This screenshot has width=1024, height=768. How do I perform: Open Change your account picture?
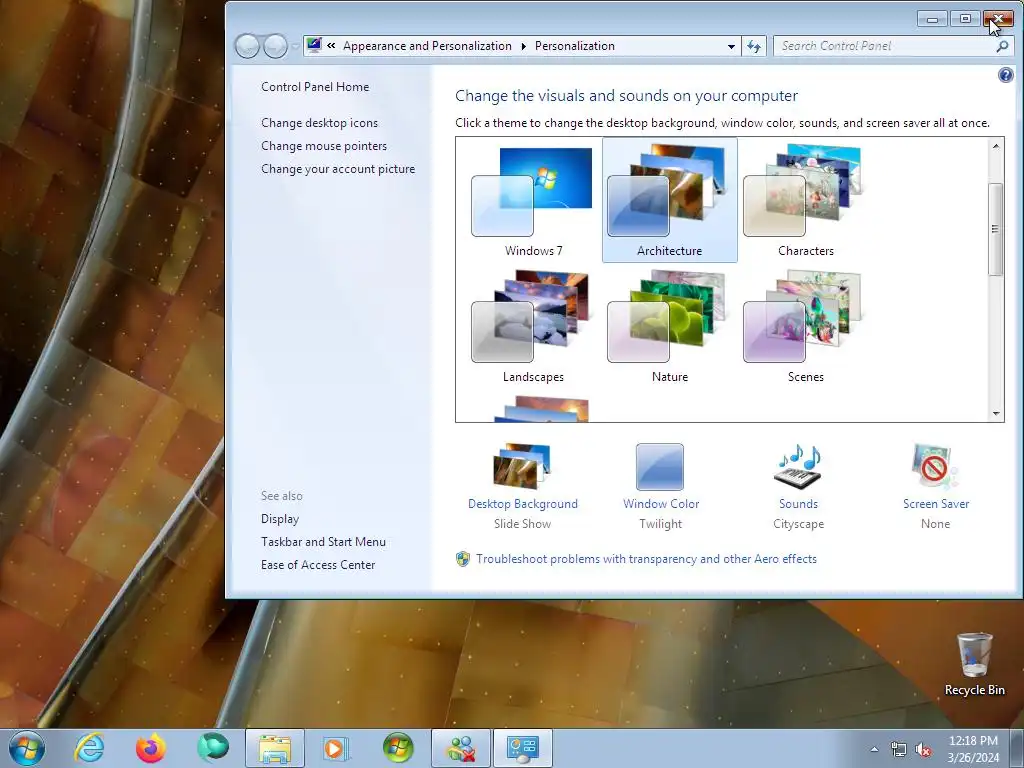tap(338, 168)
